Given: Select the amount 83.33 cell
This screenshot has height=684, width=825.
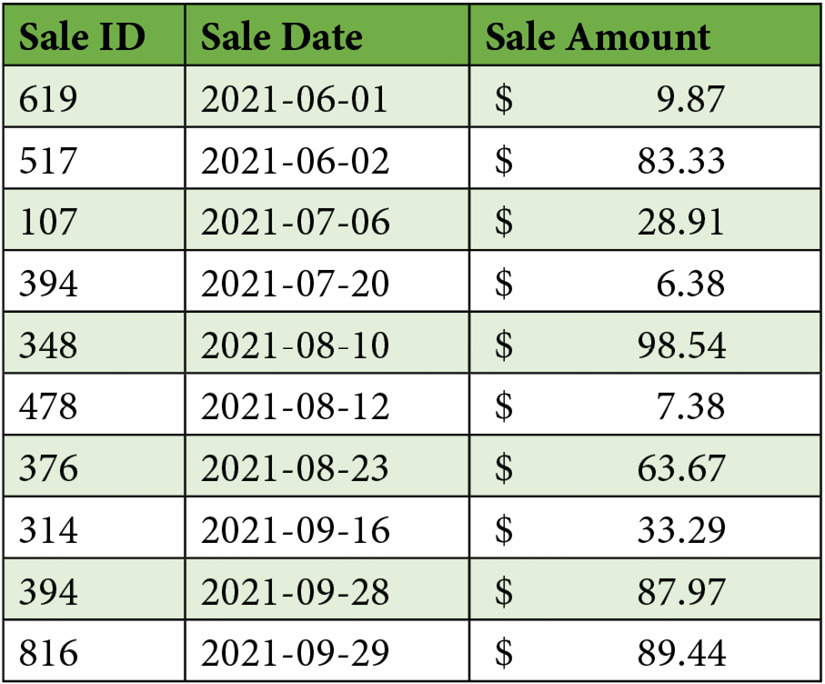Looking at the screenshot, I should [x=681, y=160].
